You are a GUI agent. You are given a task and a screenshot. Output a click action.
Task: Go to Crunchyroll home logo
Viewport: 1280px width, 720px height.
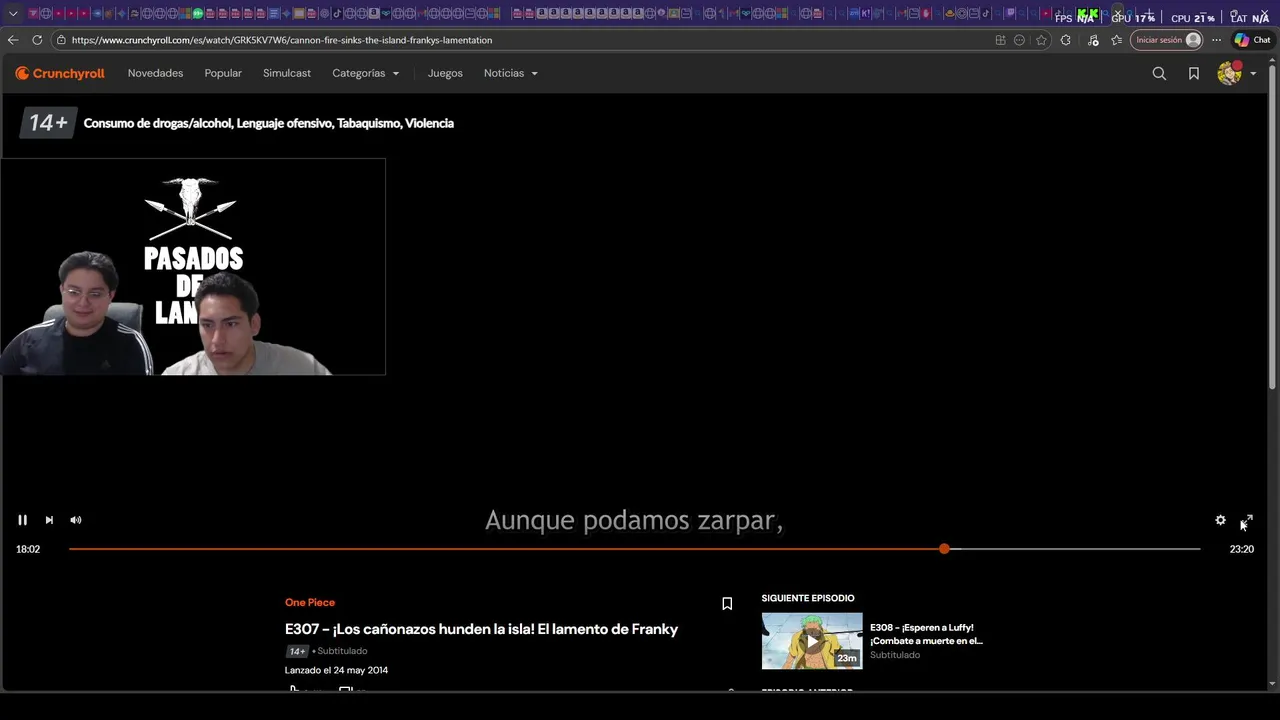coord(60,73)
